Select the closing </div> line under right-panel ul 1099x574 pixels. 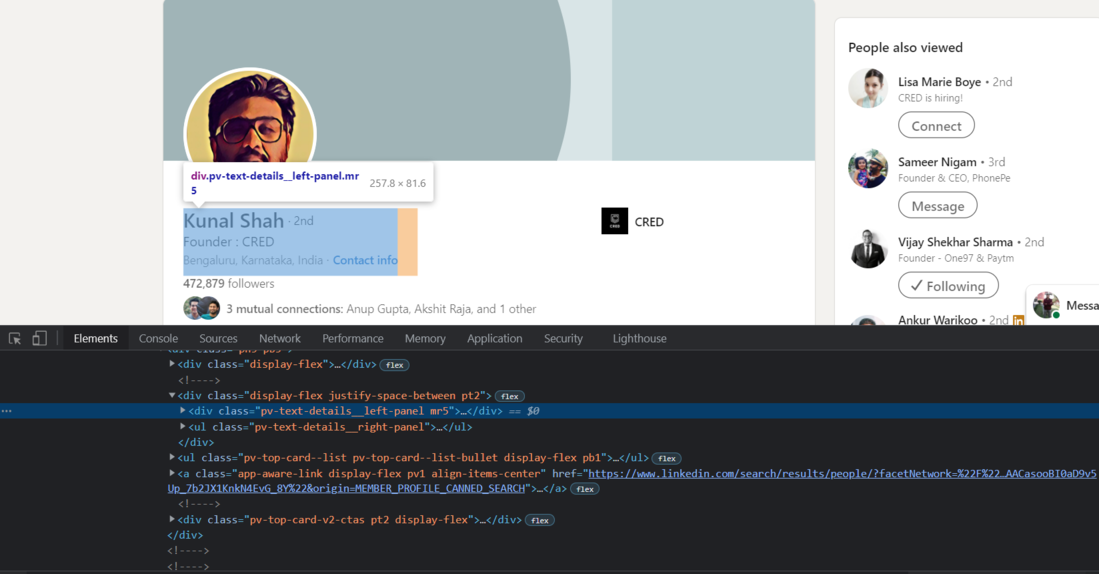[x=196, y=442]
